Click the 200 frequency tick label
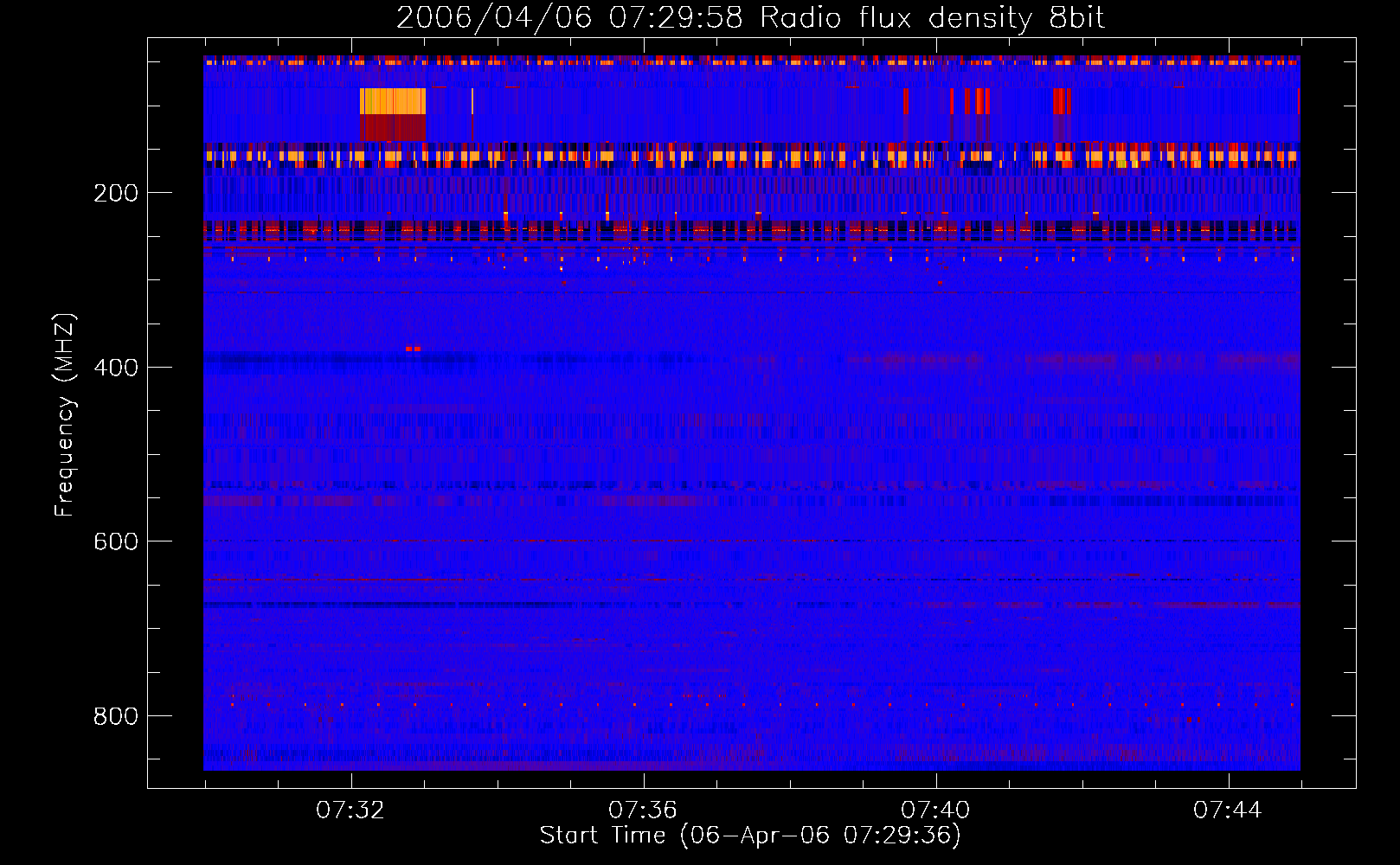 click(116, 193)
